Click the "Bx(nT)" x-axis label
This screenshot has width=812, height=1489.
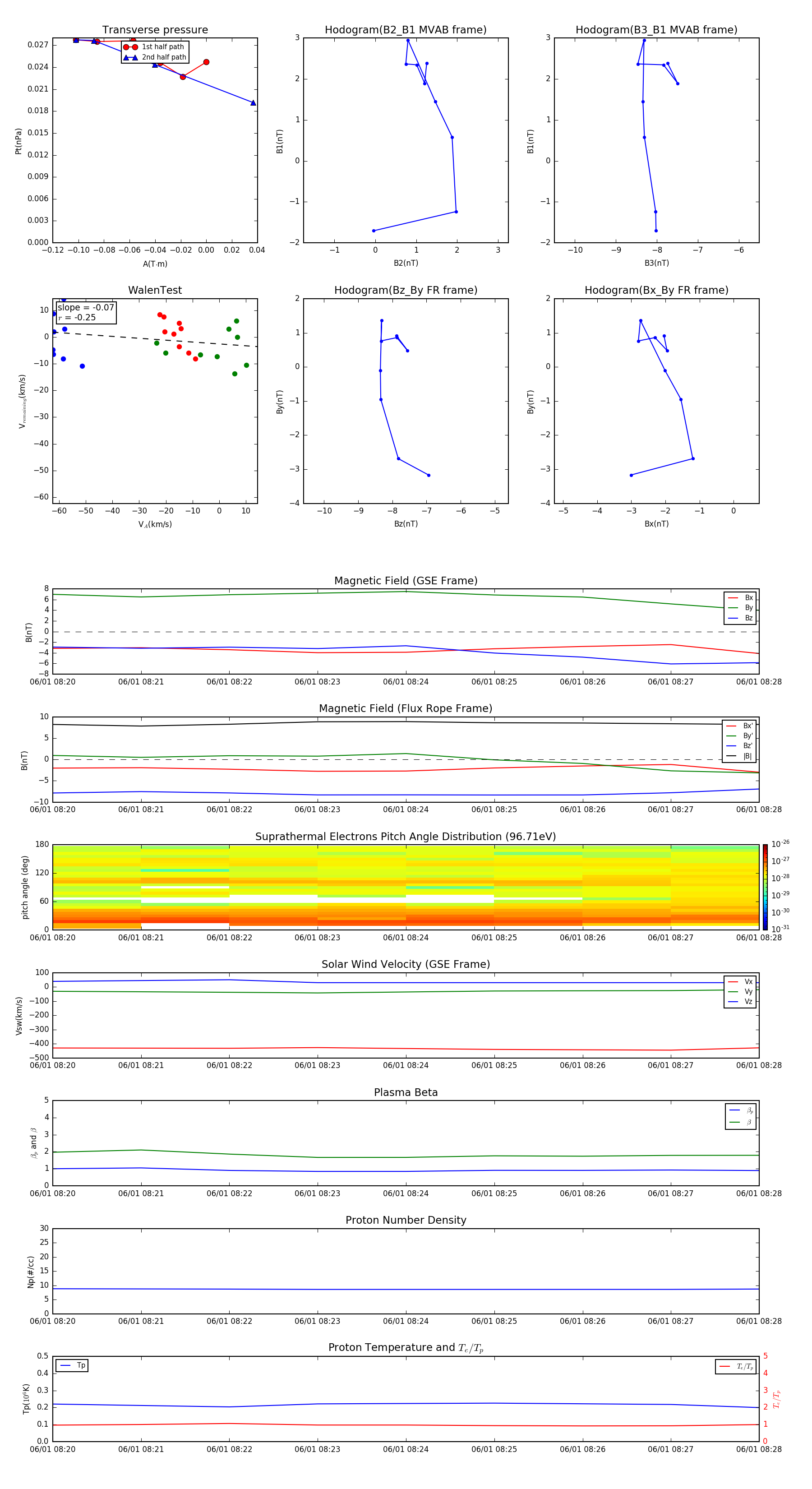point(656,524)
